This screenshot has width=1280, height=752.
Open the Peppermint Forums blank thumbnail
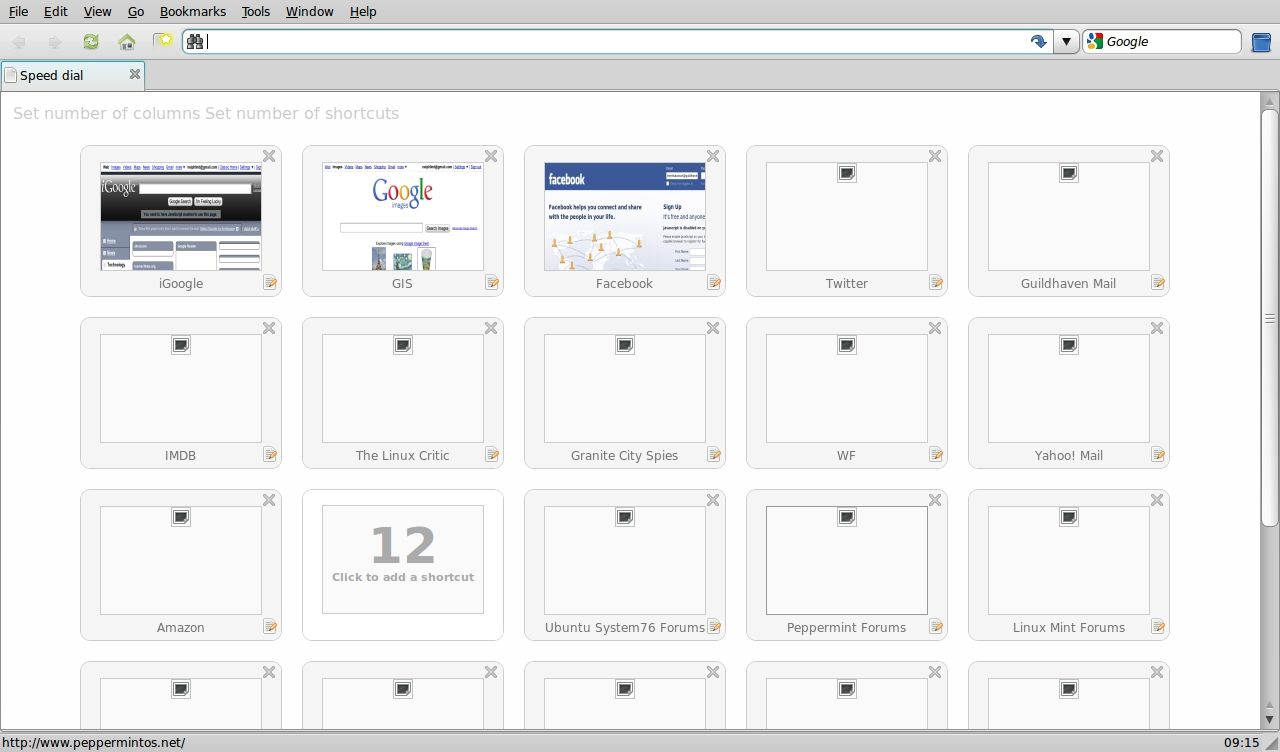tap(847, 560)
